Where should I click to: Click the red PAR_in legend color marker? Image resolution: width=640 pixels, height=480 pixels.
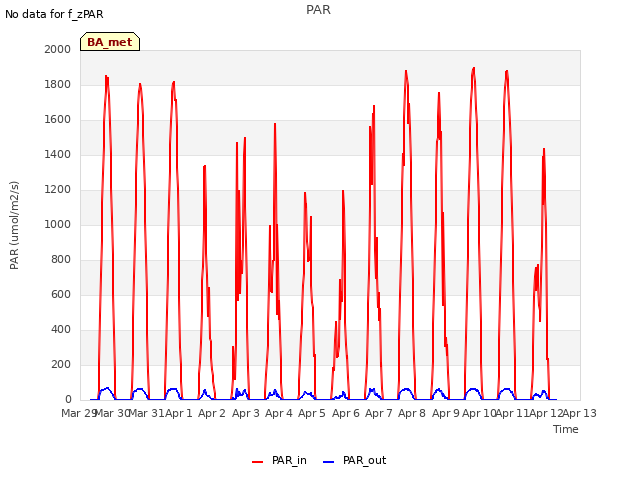[258, 462]
